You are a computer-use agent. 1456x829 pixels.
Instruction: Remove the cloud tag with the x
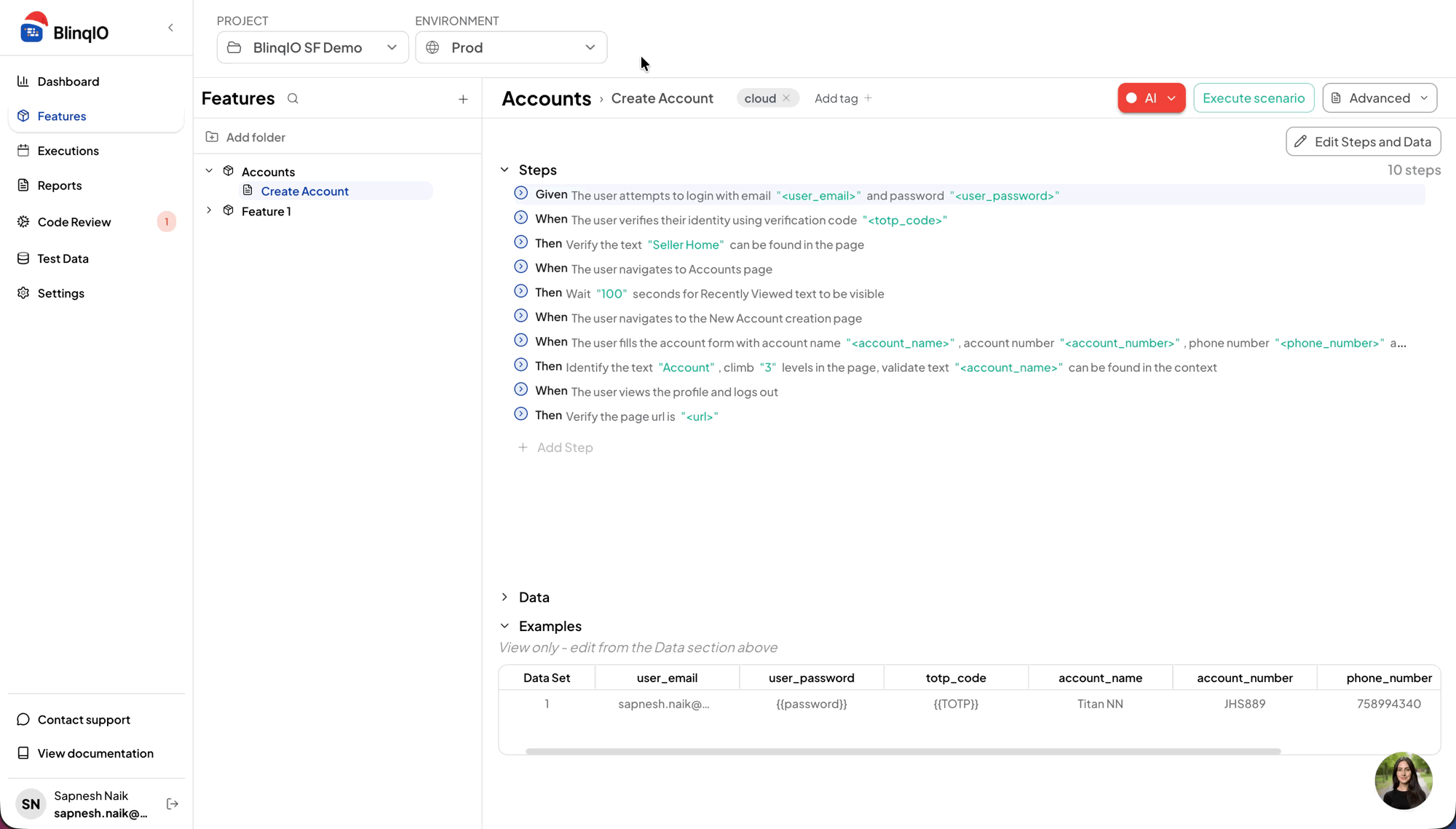pyautogui.click(x=786, y=98)
